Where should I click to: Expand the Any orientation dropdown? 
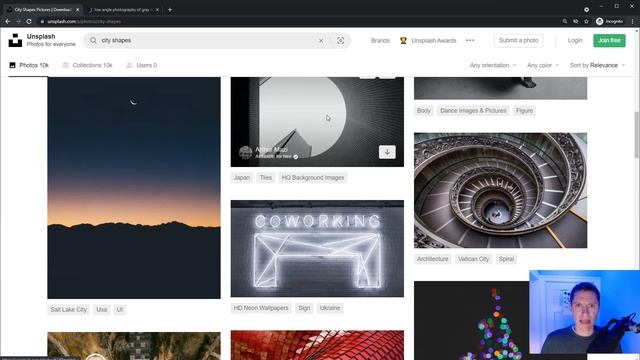[x=493, y=65]
